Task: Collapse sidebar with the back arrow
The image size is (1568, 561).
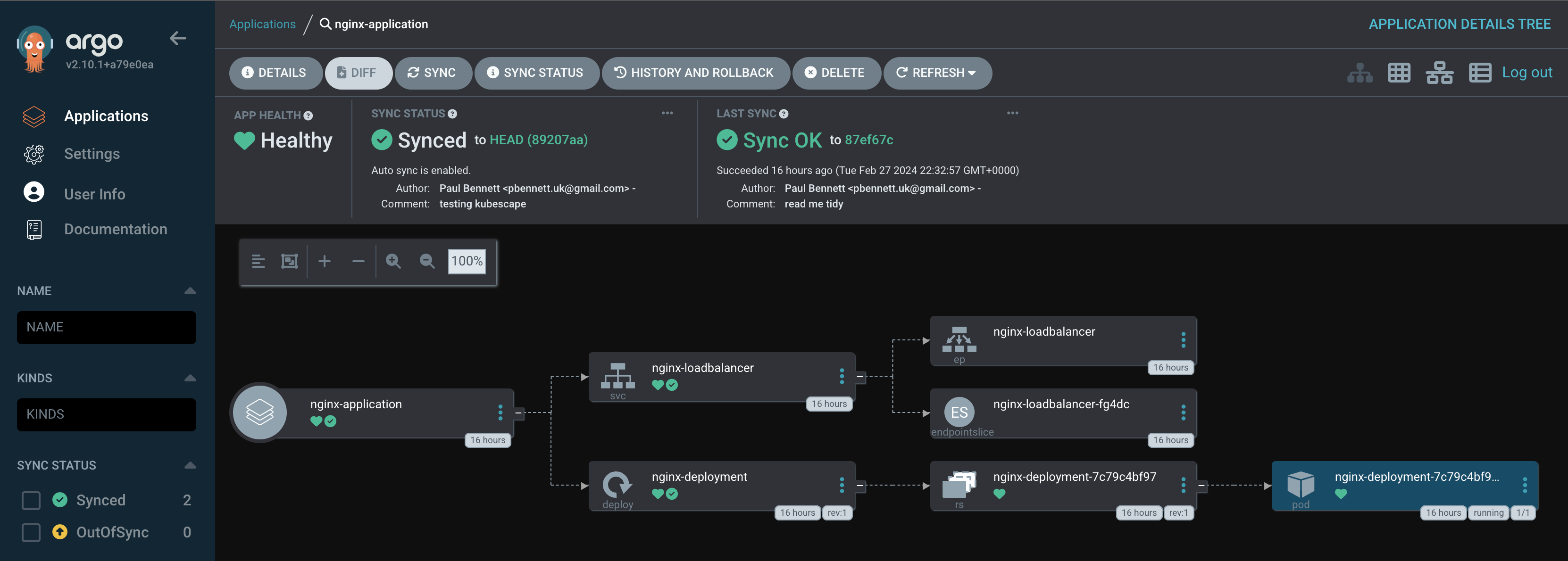Action: [178, 39]
